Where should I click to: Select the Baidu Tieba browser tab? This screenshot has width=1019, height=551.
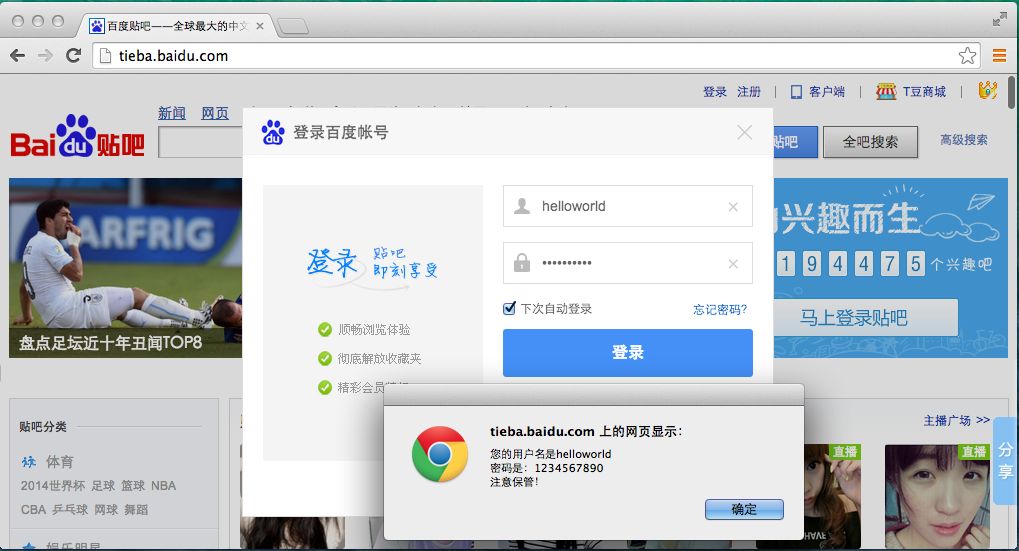(175, 25)
